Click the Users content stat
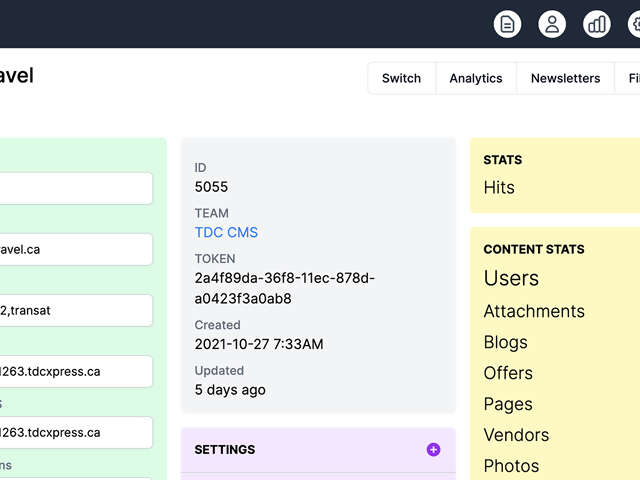This screenshot has width=640, height=480. 511,278
